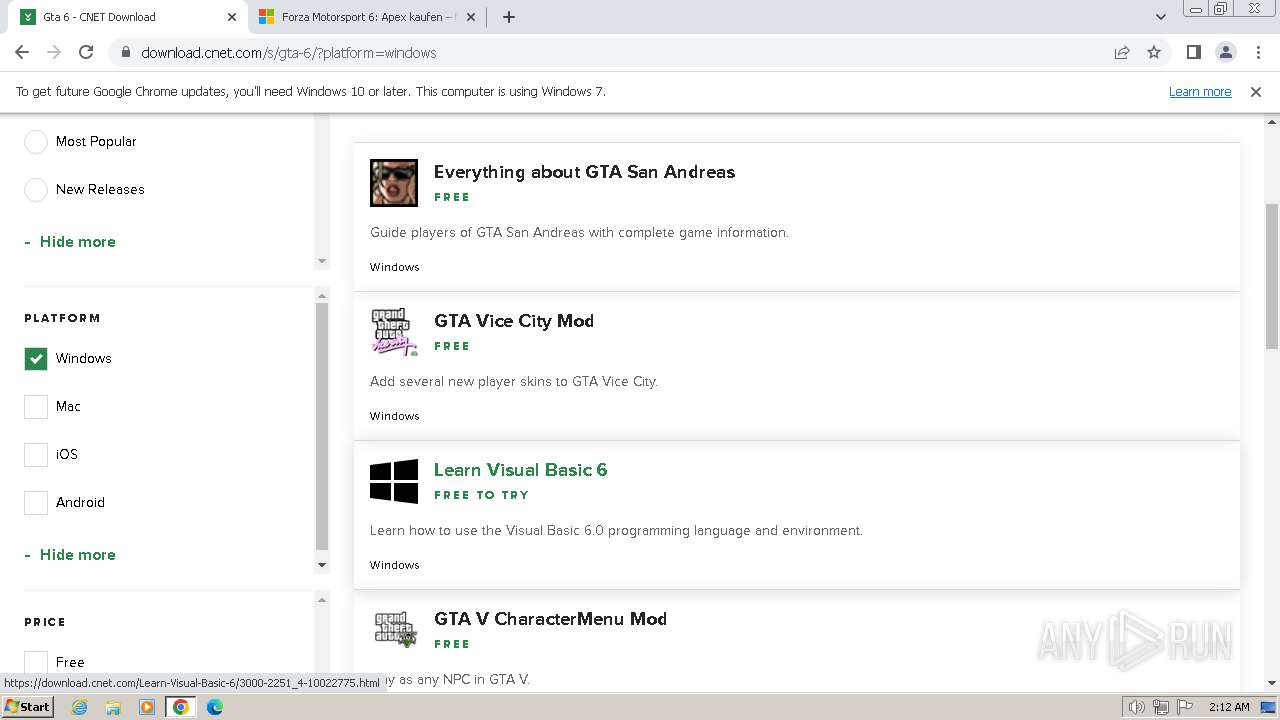The height and width of the screenshot is (720, 1280).
Task: Open the file explorer folder icon in taskbar
Action: (x=113, y=707)
